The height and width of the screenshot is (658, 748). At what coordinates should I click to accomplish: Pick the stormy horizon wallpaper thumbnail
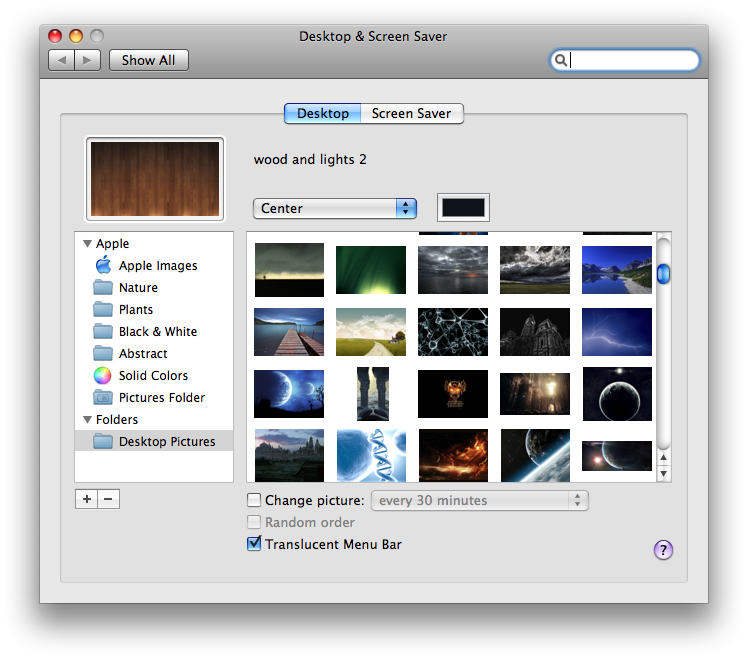[x=289, y=270]
